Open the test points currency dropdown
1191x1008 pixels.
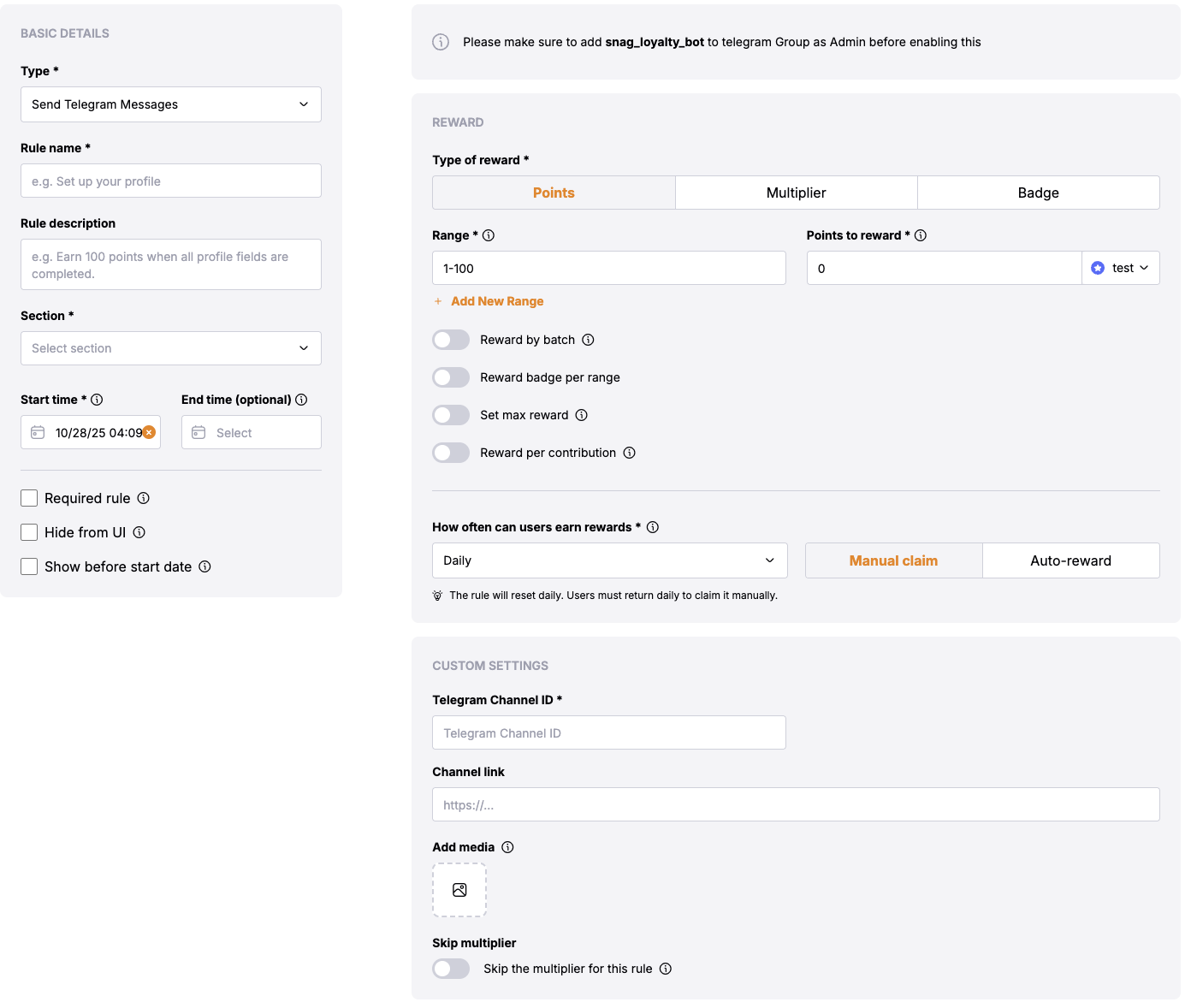(1121, 268)
